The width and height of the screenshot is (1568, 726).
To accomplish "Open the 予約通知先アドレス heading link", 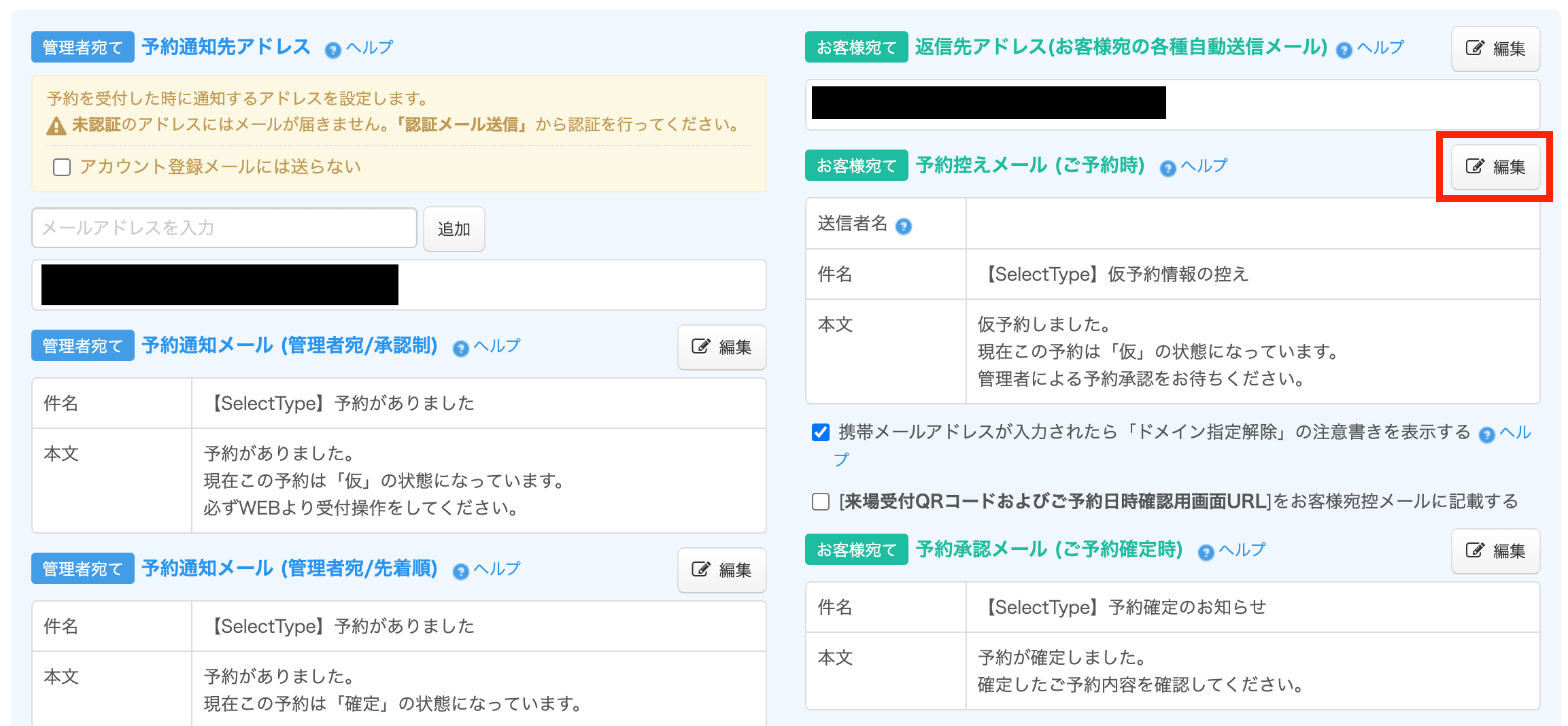I will pyautogui.click(x=226, y=47).
